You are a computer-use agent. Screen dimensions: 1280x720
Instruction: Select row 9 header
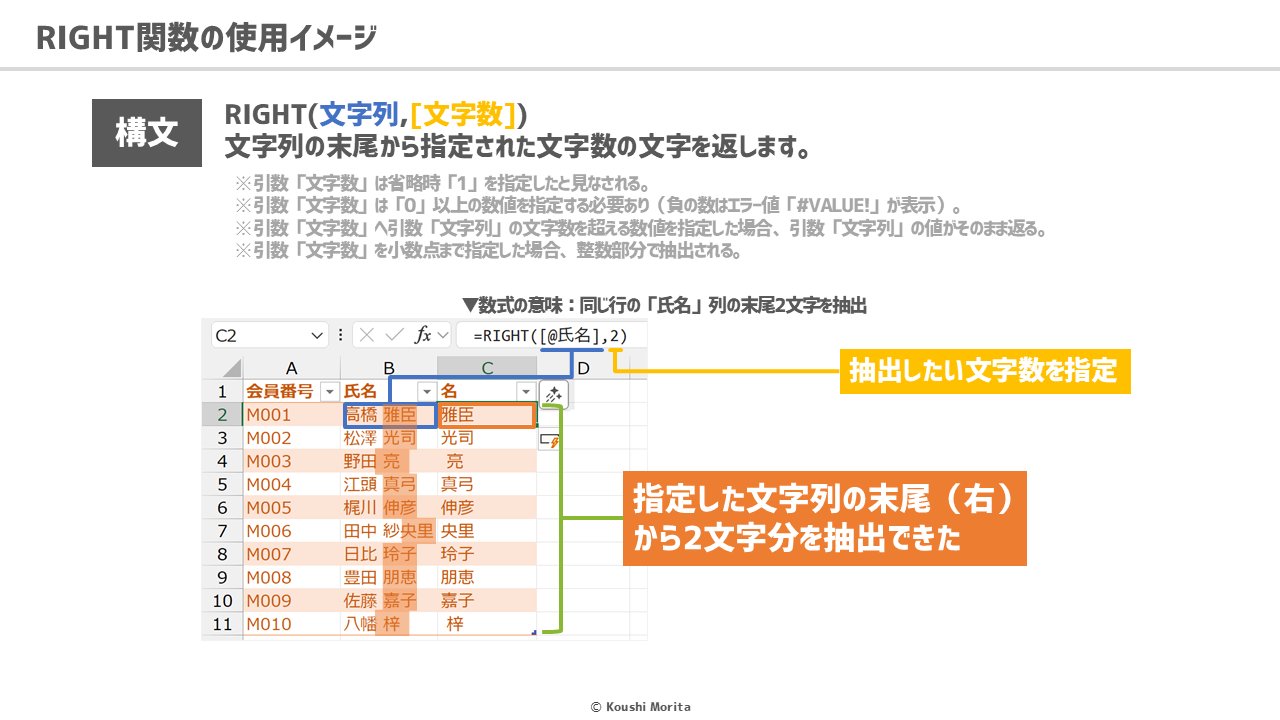coord(223,577)
